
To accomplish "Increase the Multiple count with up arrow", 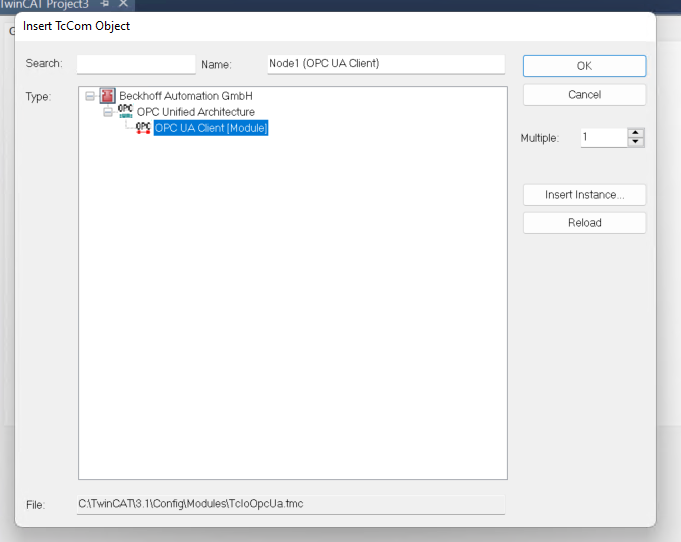I will [x=635, y=133].
